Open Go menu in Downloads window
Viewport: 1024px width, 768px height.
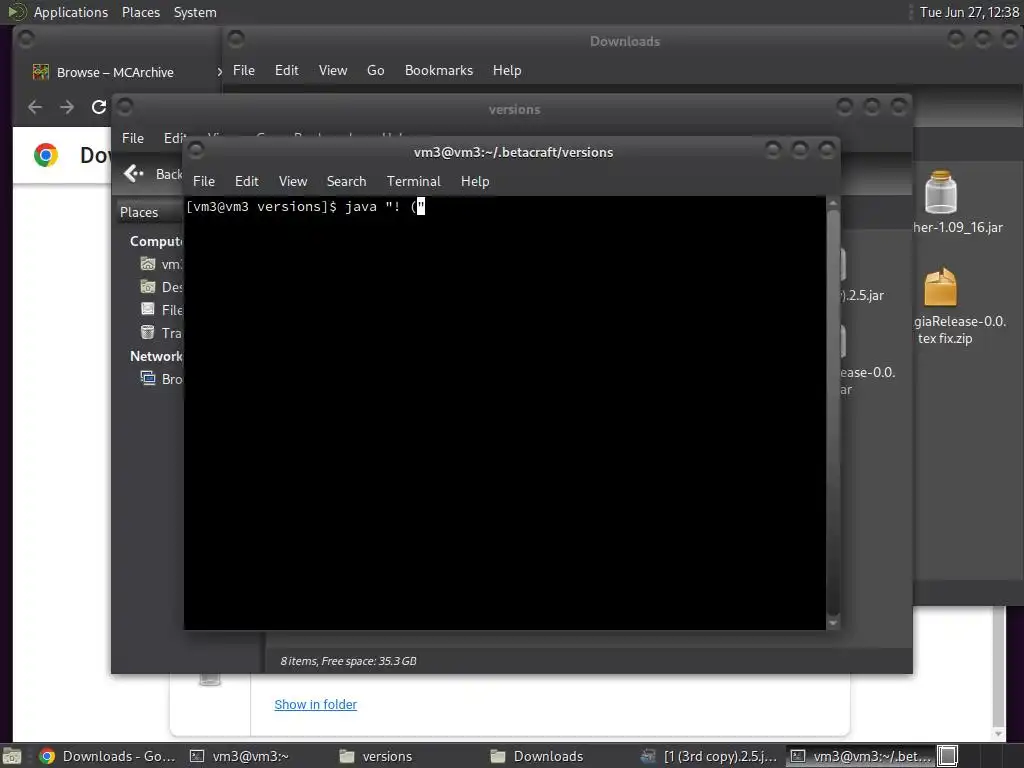[376, 70]
